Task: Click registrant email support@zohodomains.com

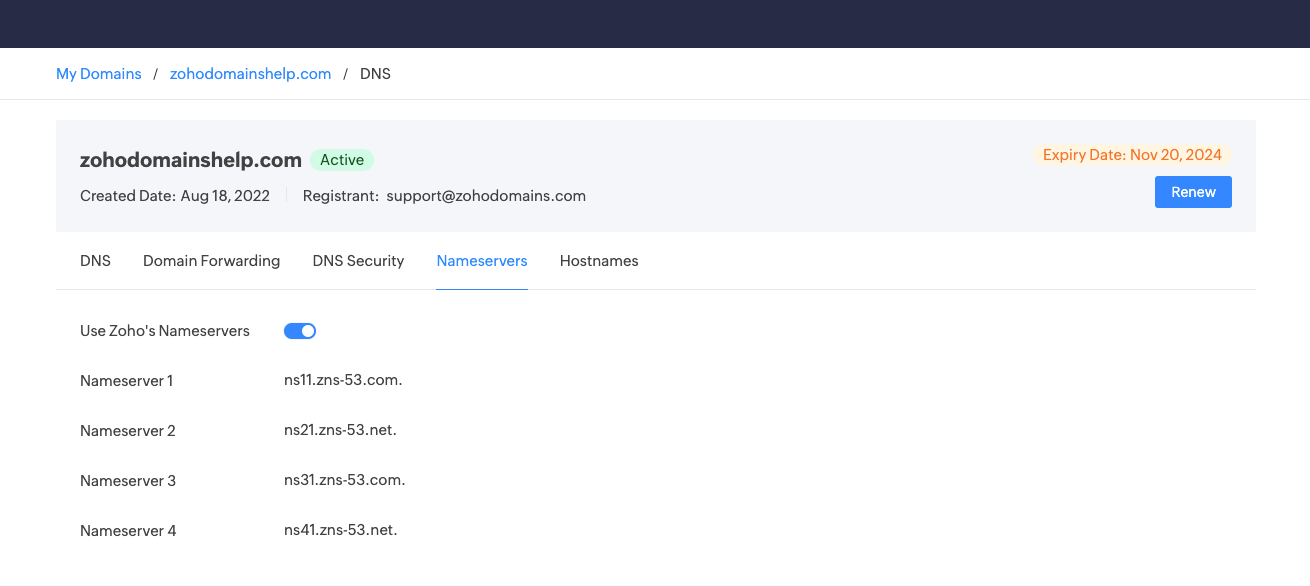Action: 486,196
